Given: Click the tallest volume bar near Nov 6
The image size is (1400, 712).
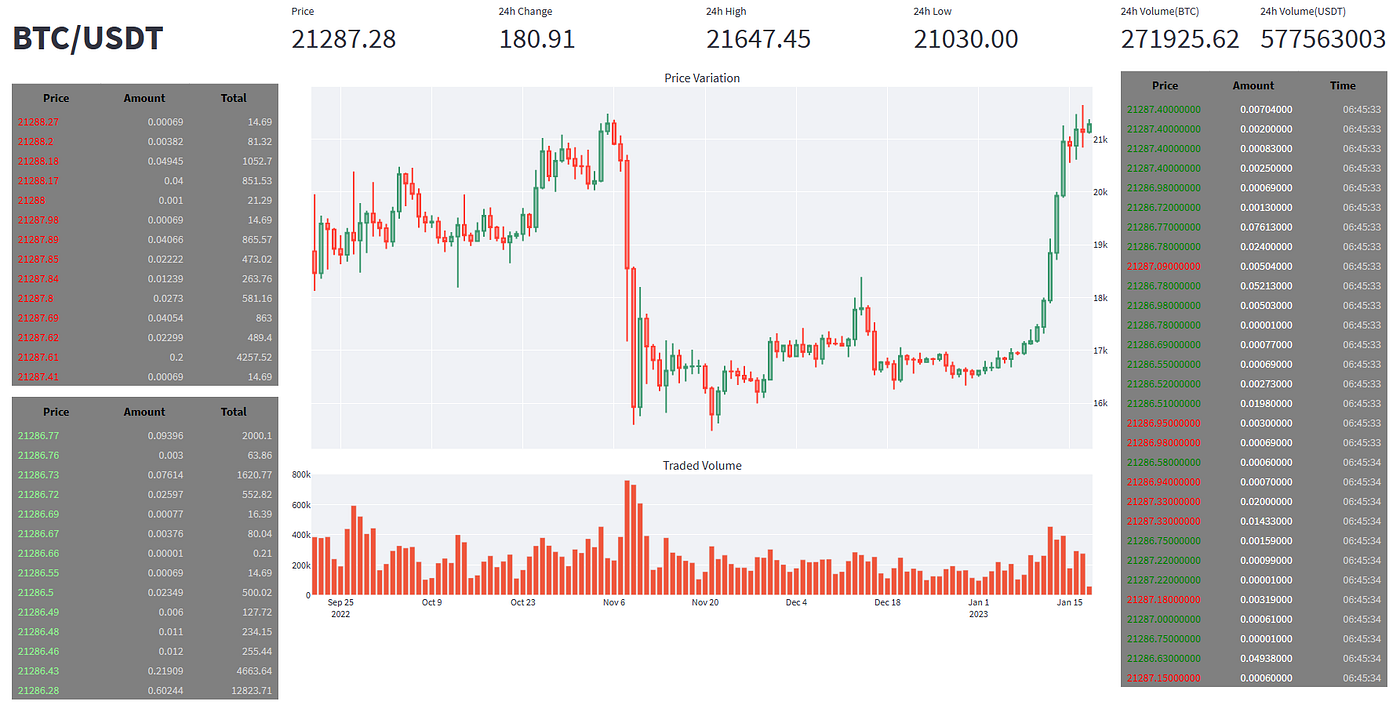Looking at the screenshot, I should tap(627, 538).
